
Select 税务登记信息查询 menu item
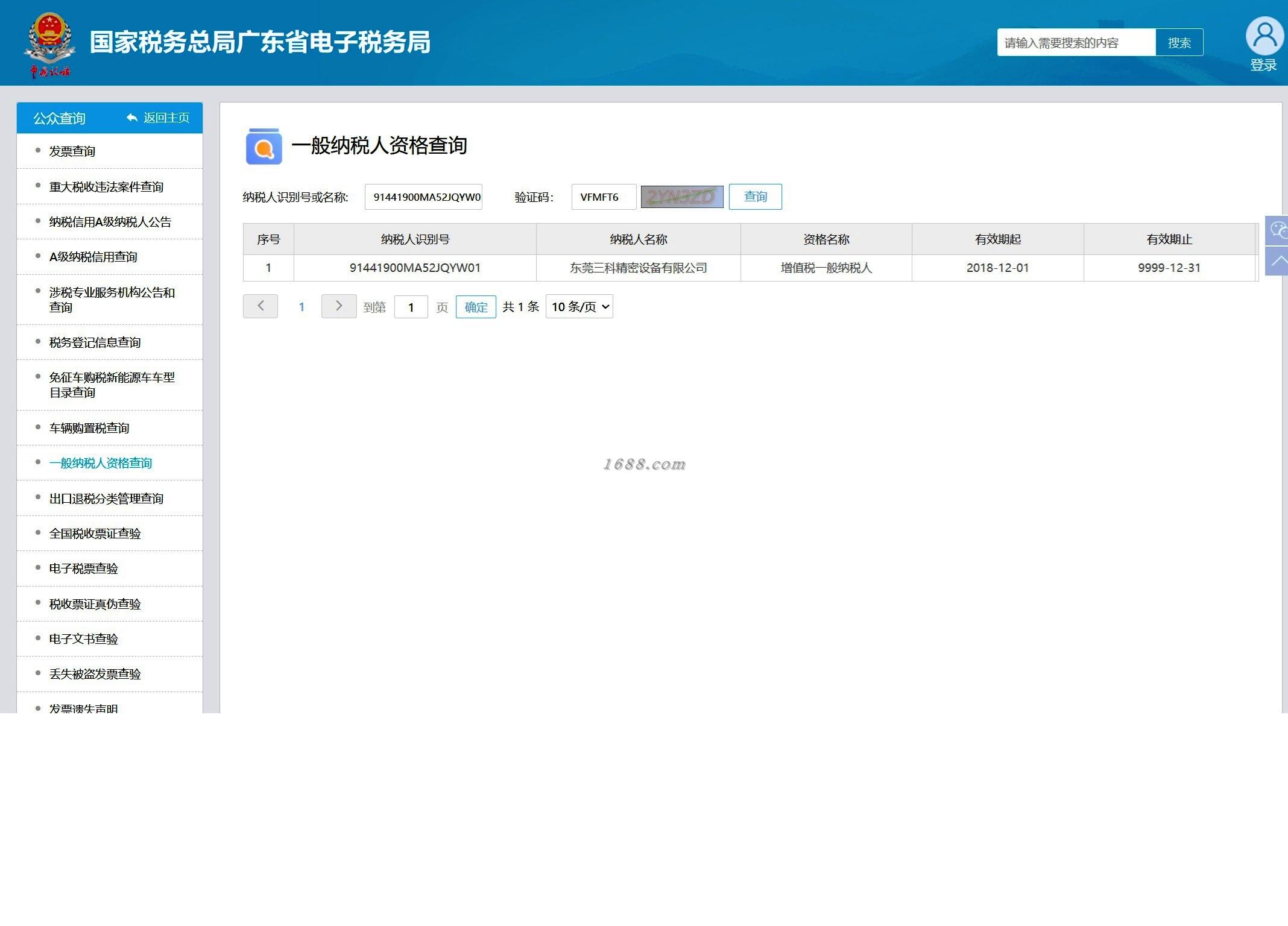coord(95,342)
